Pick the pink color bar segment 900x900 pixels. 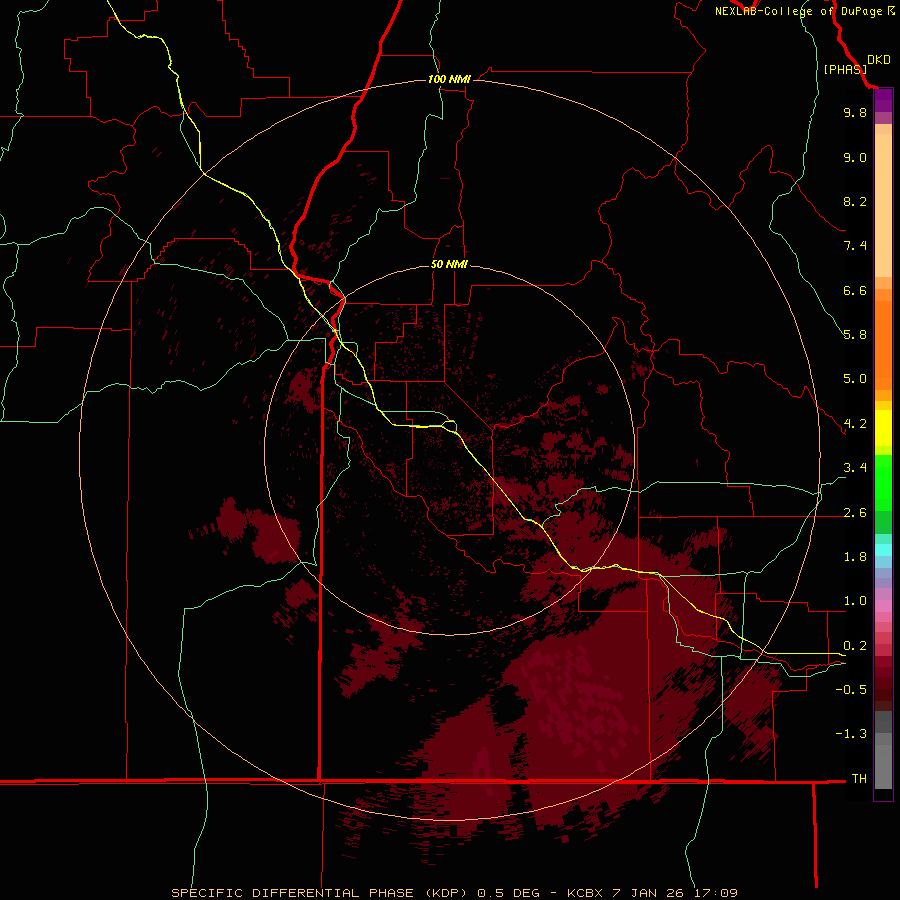[x=883, y=606]
